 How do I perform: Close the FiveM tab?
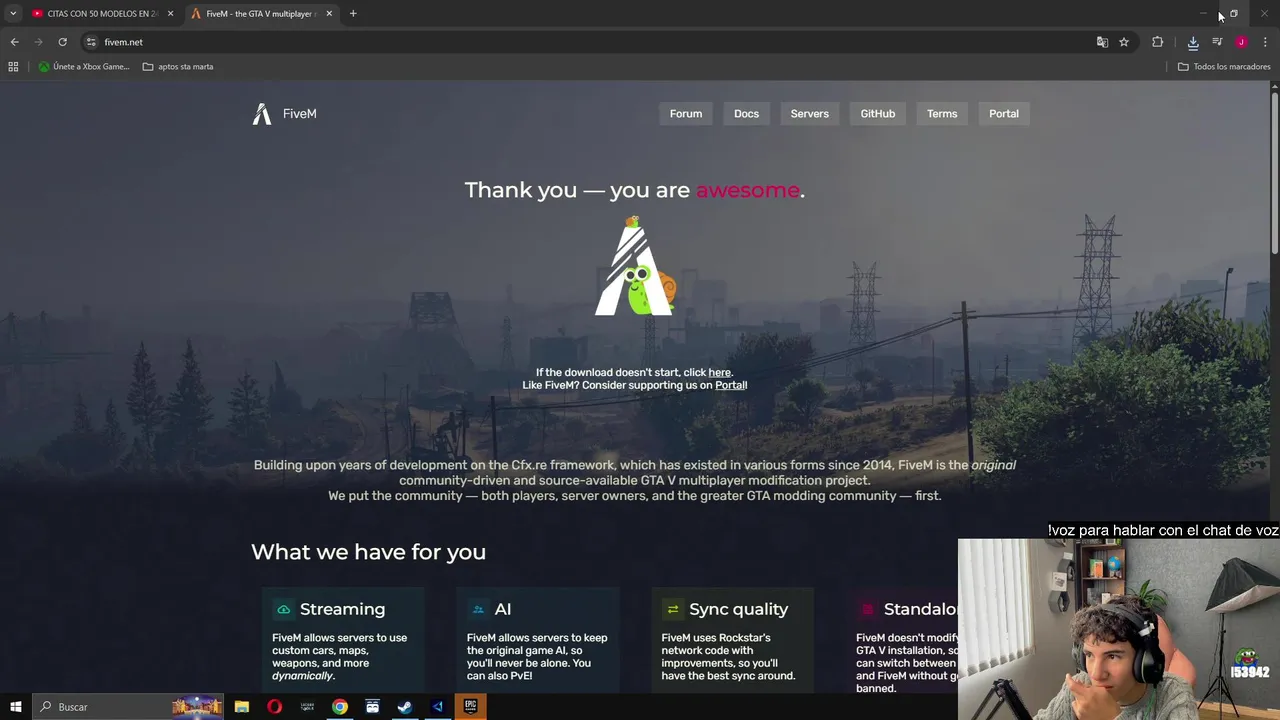(x=329, y=14)
